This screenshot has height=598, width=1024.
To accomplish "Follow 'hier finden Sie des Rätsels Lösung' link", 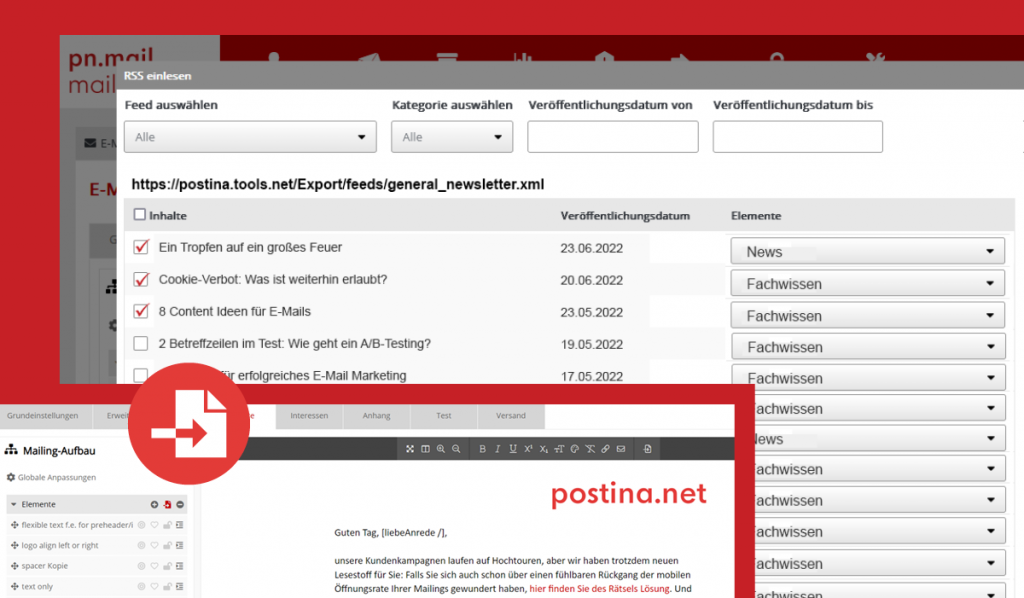I will point(600,589).
